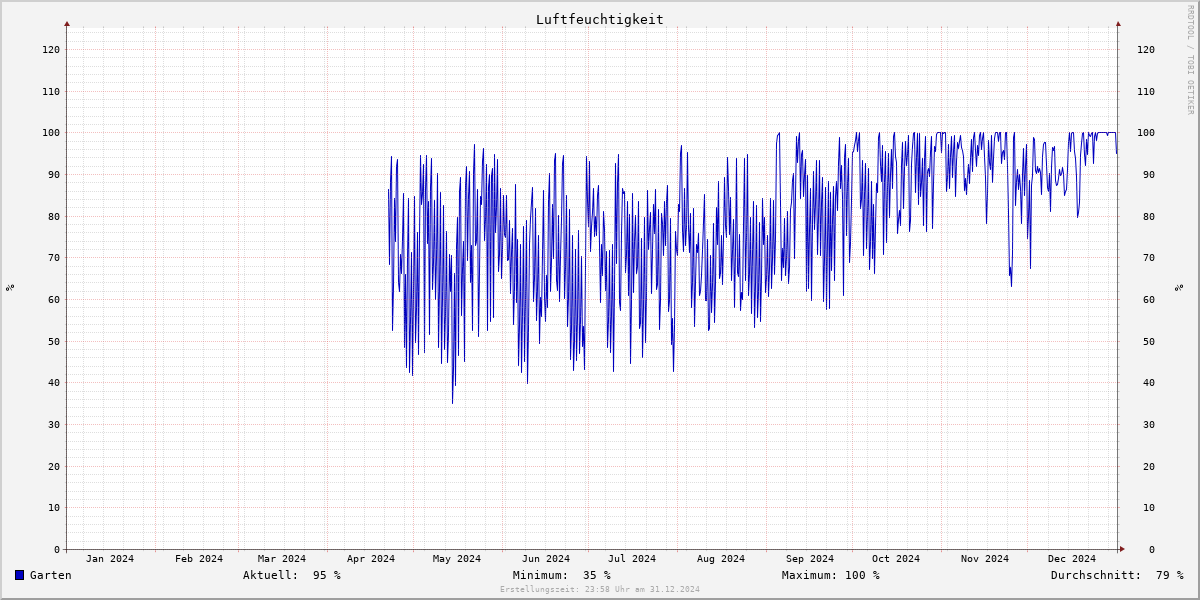The image size is (1200, 600).
Task: Click the "80" label on the left y-axis
Action: [54, 216]
